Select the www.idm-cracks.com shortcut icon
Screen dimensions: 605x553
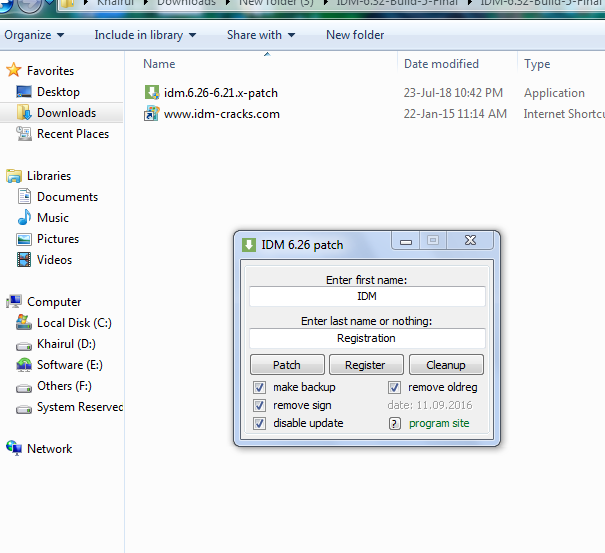pos(152,114)
